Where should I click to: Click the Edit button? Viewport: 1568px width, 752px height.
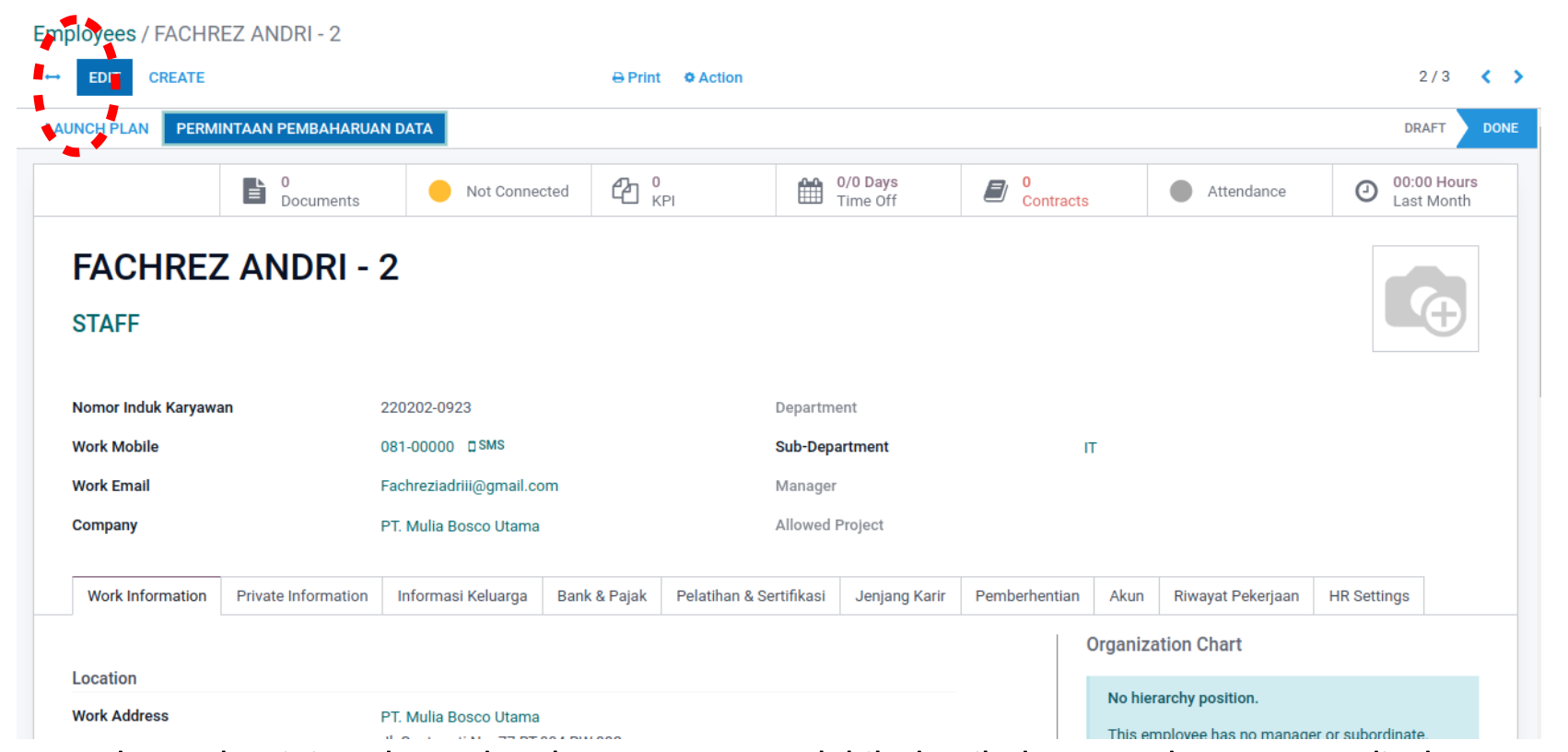(104, 77)
